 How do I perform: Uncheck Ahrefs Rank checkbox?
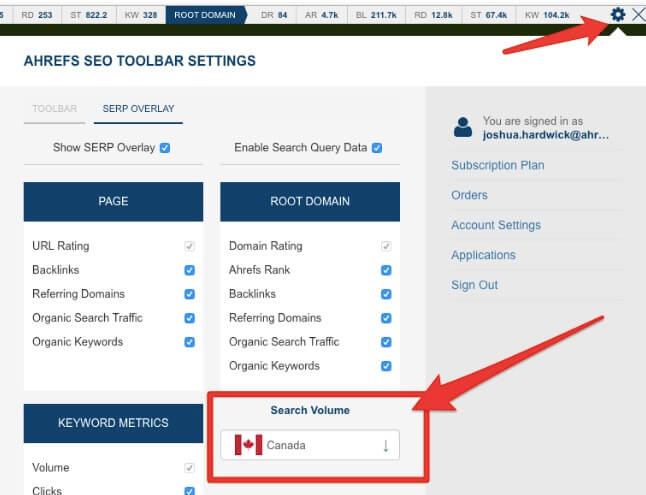386,270
